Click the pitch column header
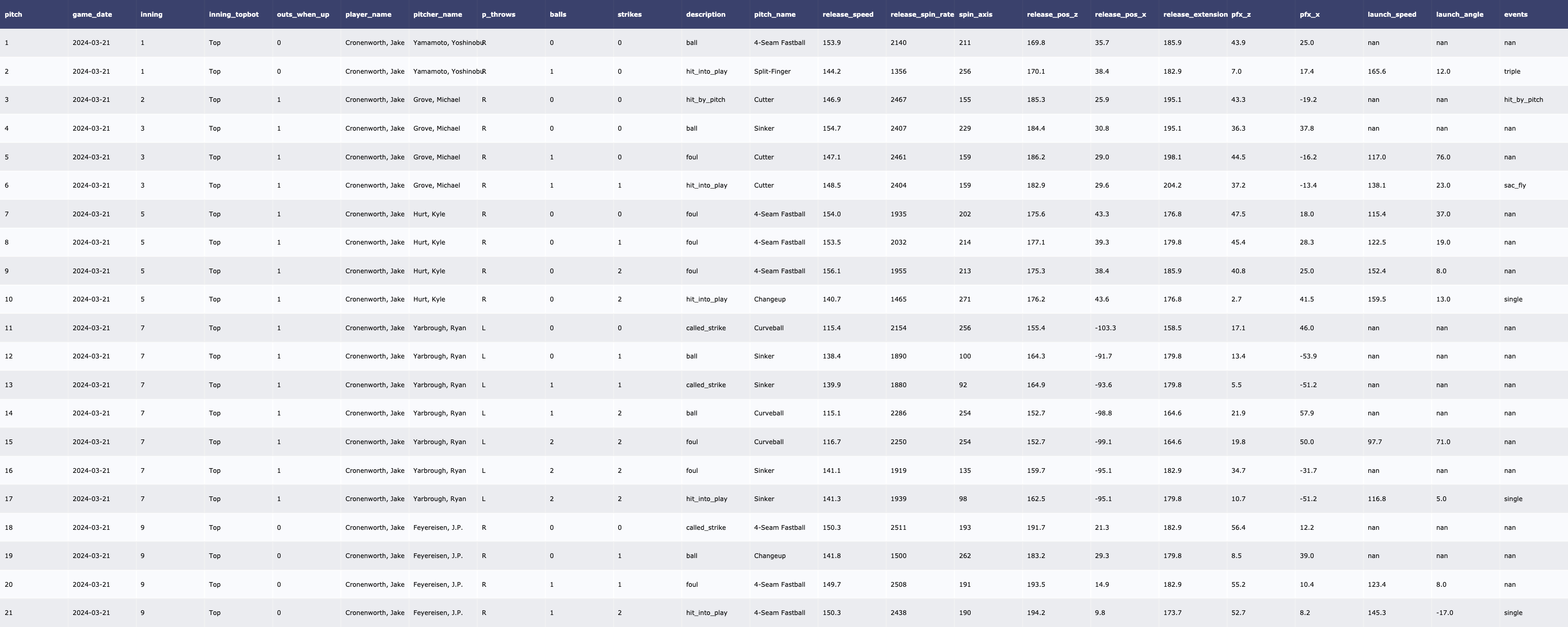The width and height of the screenshot is (1568, 627). click(14, 15)
